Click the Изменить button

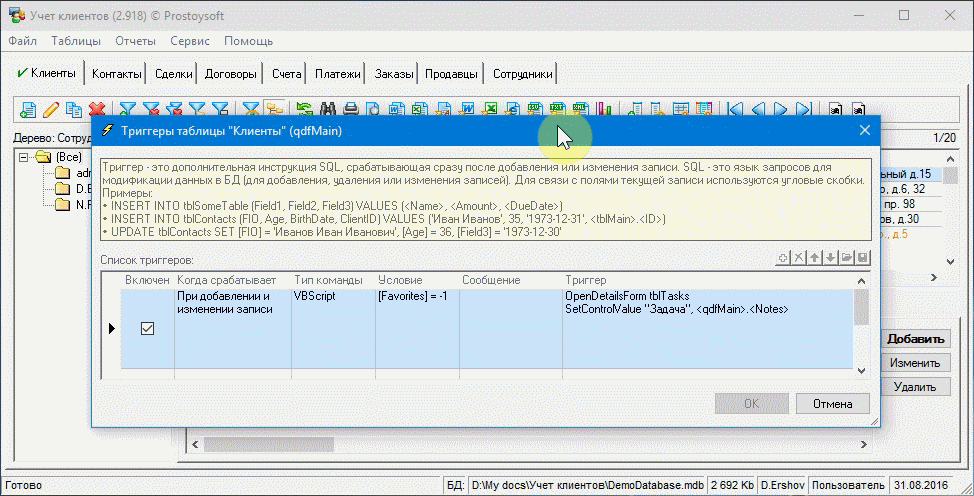click(x=915, y=363)
